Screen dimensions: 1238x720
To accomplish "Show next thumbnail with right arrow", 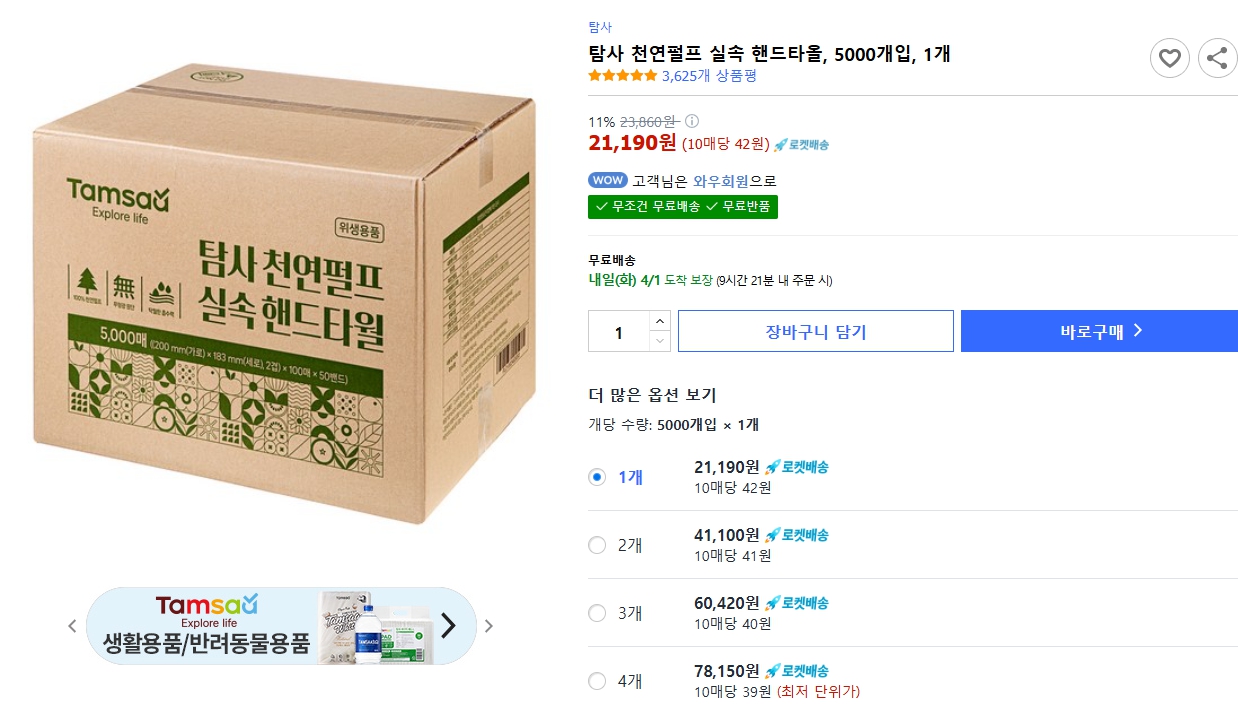I will [x=489, y=626].
